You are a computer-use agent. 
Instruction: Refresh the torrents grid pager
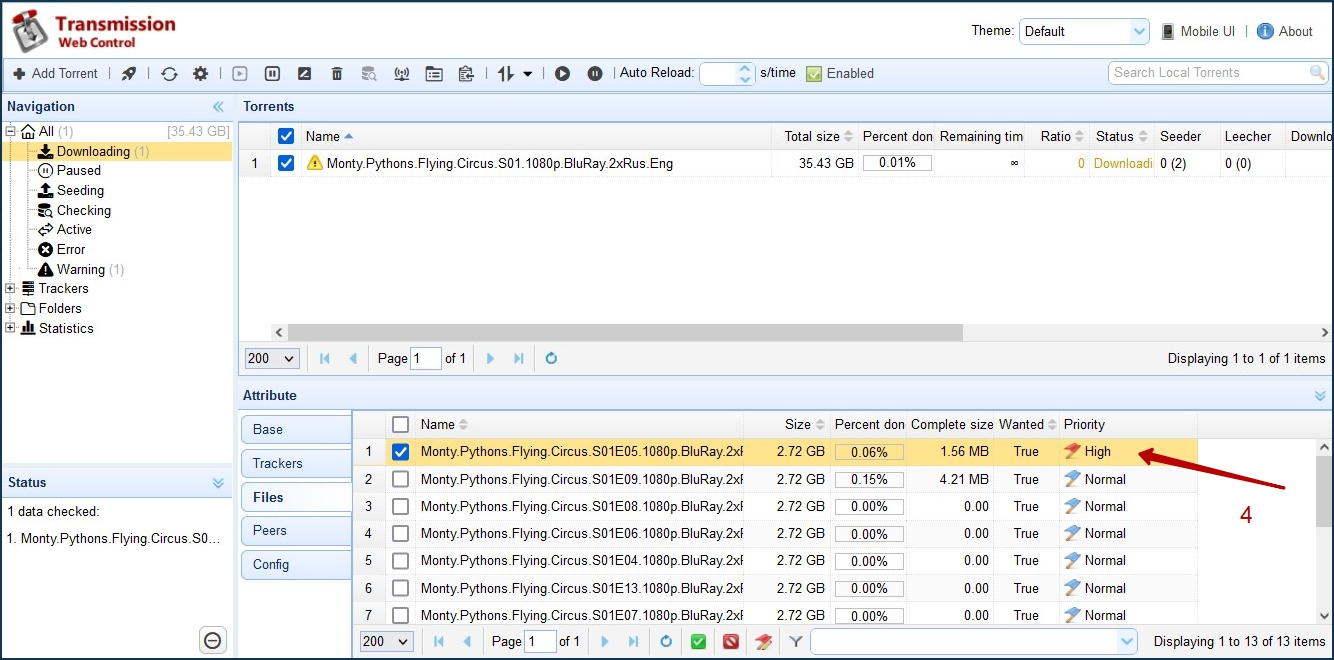[551, 358]
